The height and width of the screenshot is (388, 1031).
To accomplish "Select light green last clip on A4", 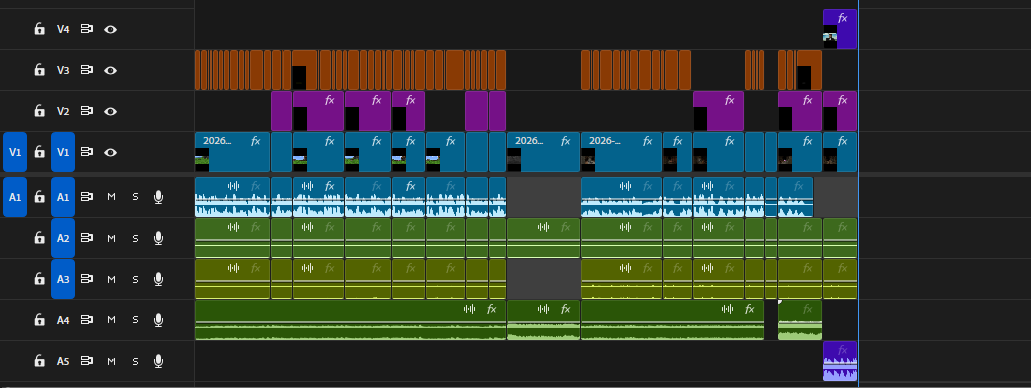I will pos(800,320).
